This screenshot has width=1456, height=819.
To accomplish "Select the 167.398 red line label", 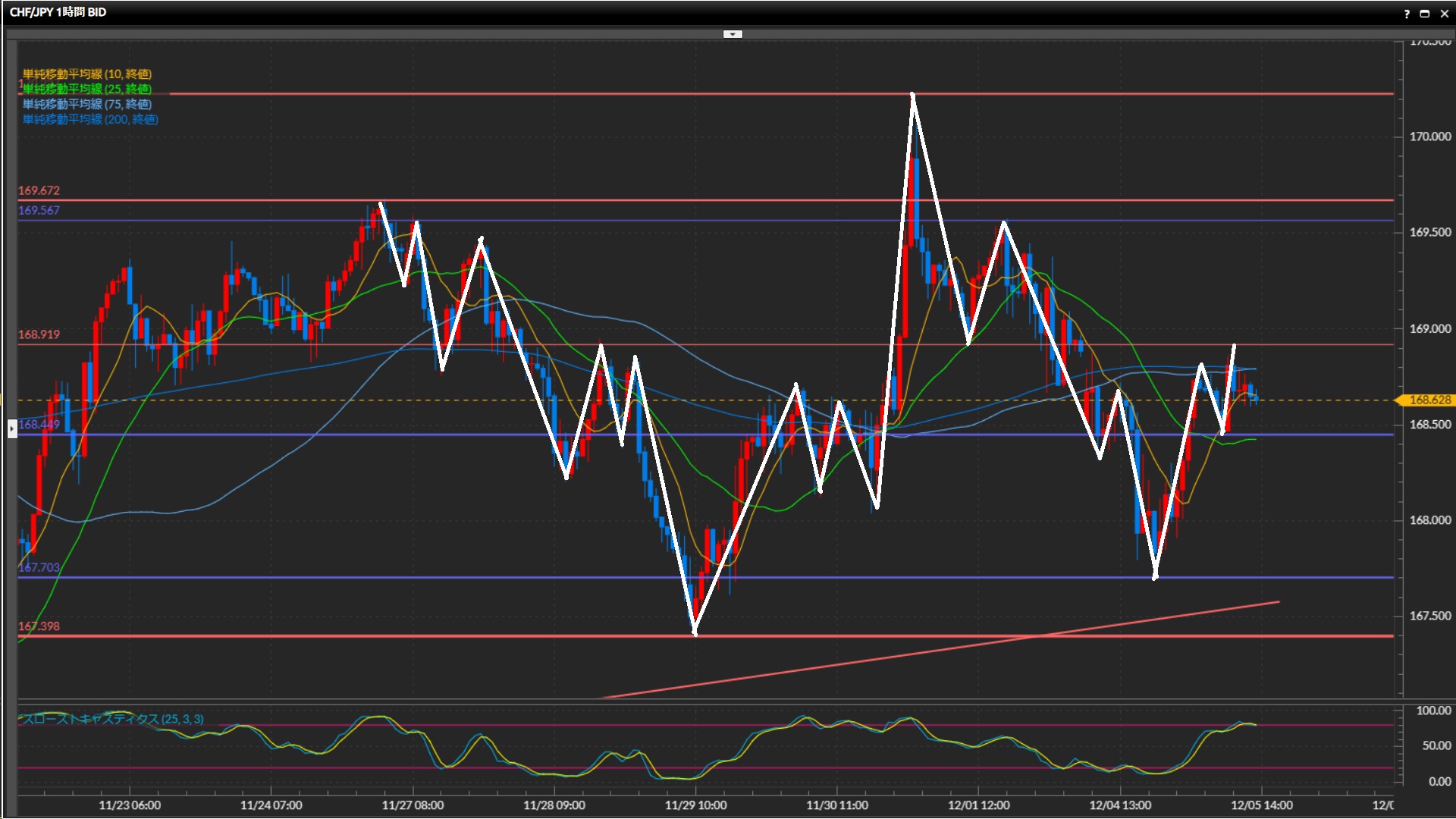I will pos(39,626).
